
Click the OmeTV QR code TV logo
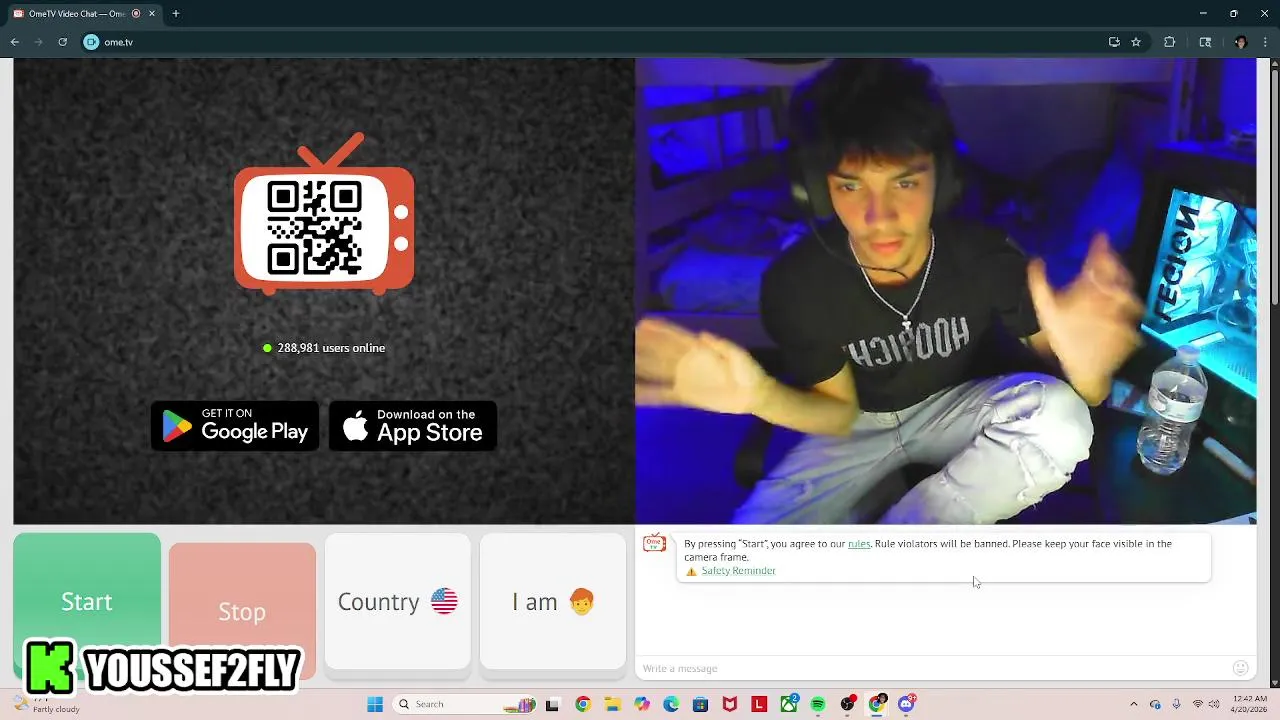(324, 214)
